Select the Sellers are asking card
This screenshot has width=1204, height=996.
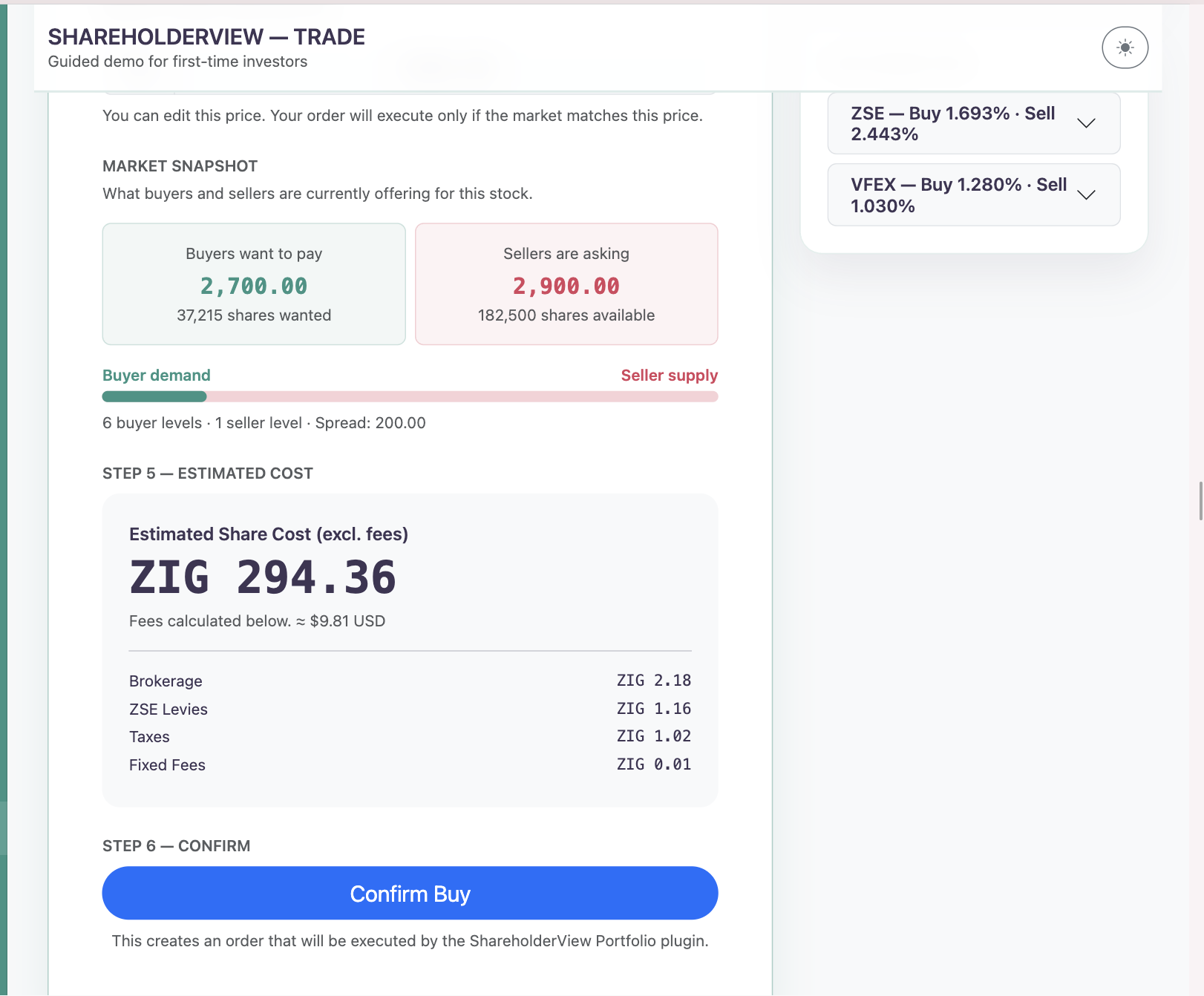[566, 284]
